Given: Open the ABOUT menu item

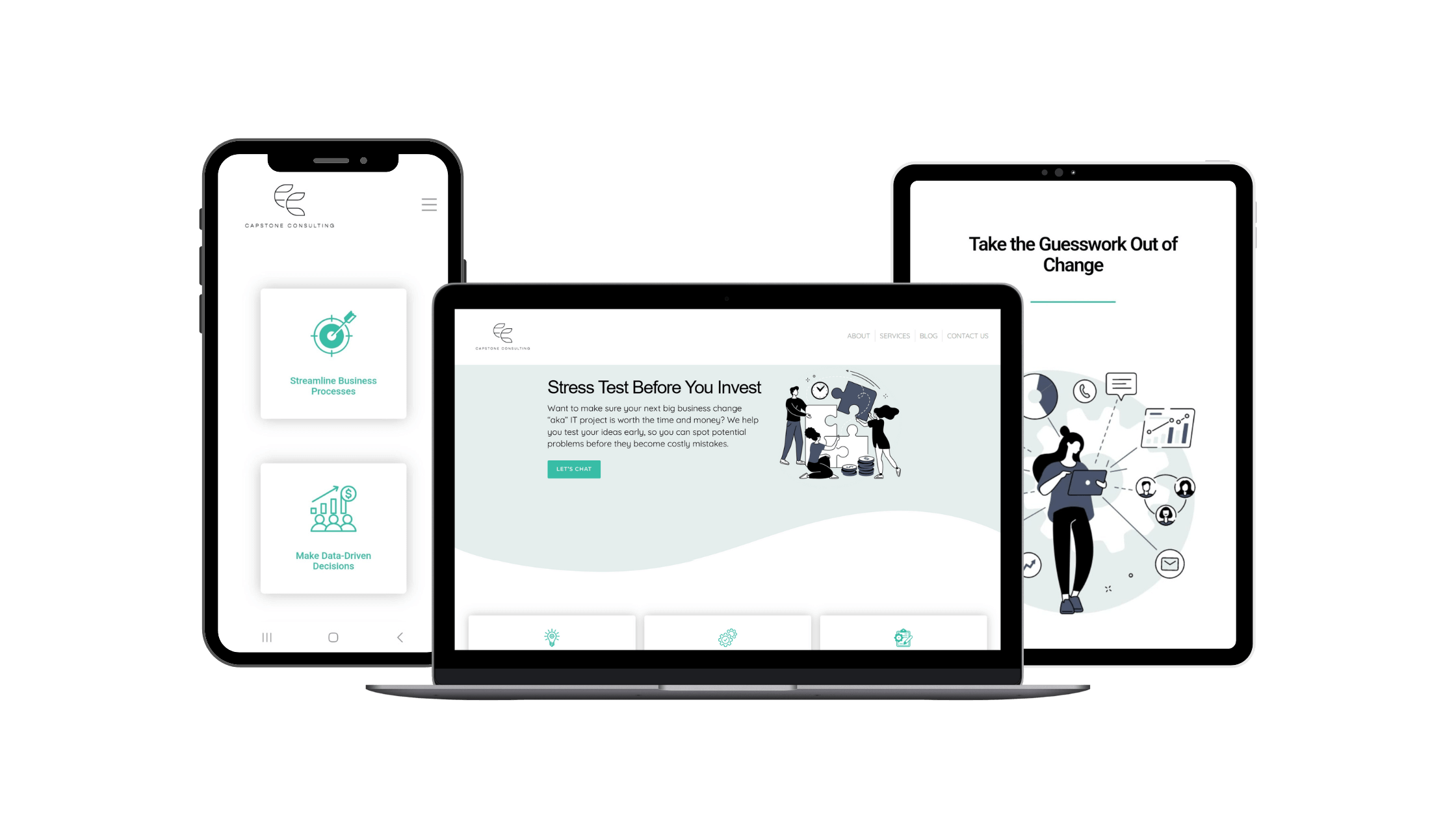Looking at the screenshot, I should (858, 335).
